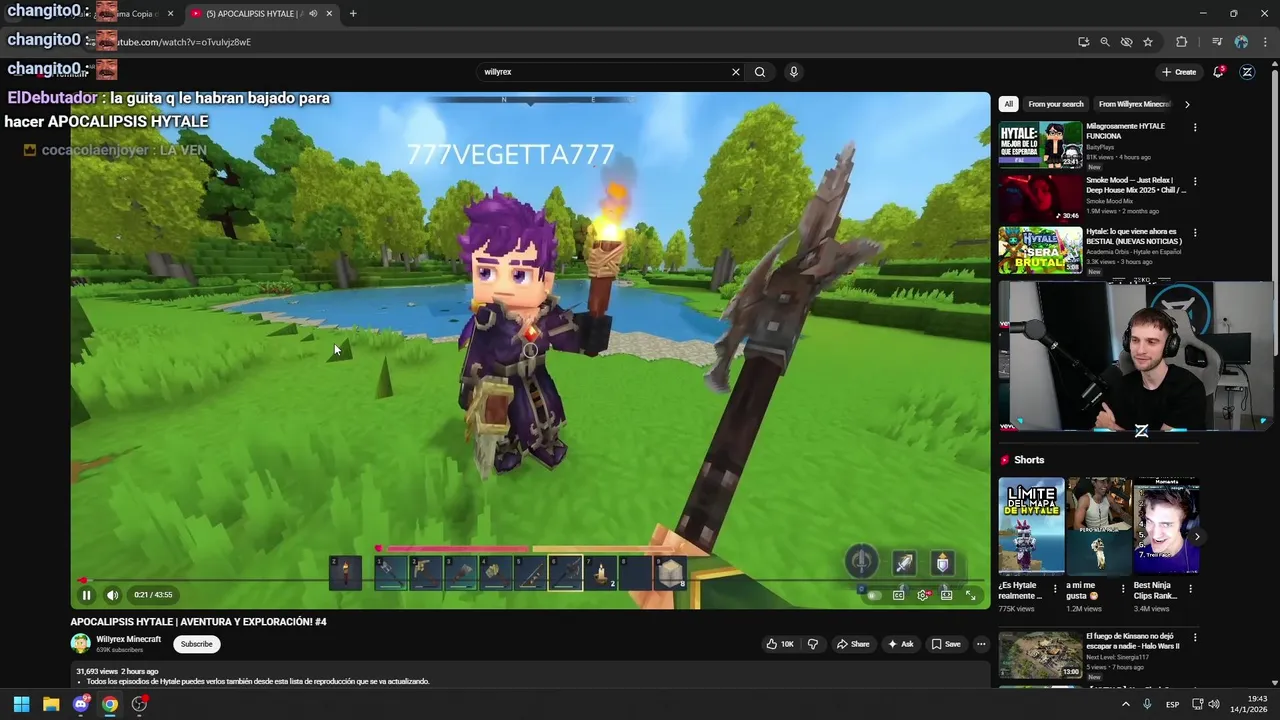Switch to theater mode
This screenshot has height=720, width=1280.
pyautogui.click(x=946, y=595)
